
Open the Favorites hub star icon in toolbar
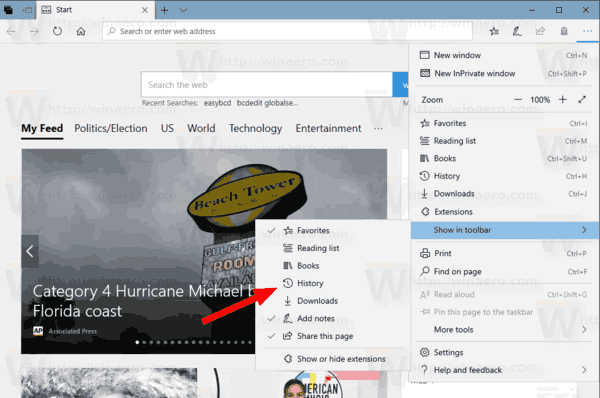pyautogui.click(x=494, y=31)
